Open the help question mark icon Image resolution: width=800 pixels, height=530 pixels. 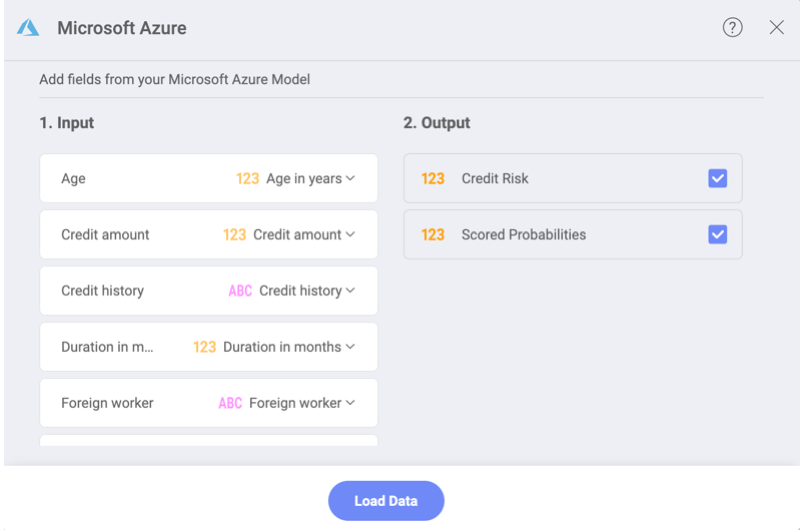pos(732,28)
